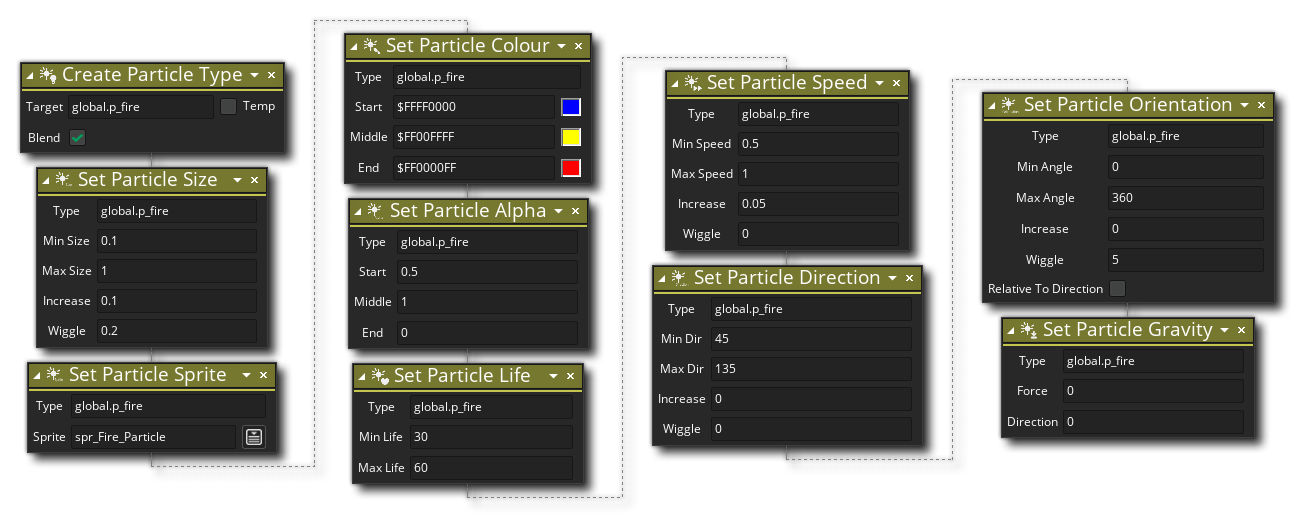1295x518 pixels.
Task: Collapse the Set Particle Size node triangle
Action: (46, 181)
